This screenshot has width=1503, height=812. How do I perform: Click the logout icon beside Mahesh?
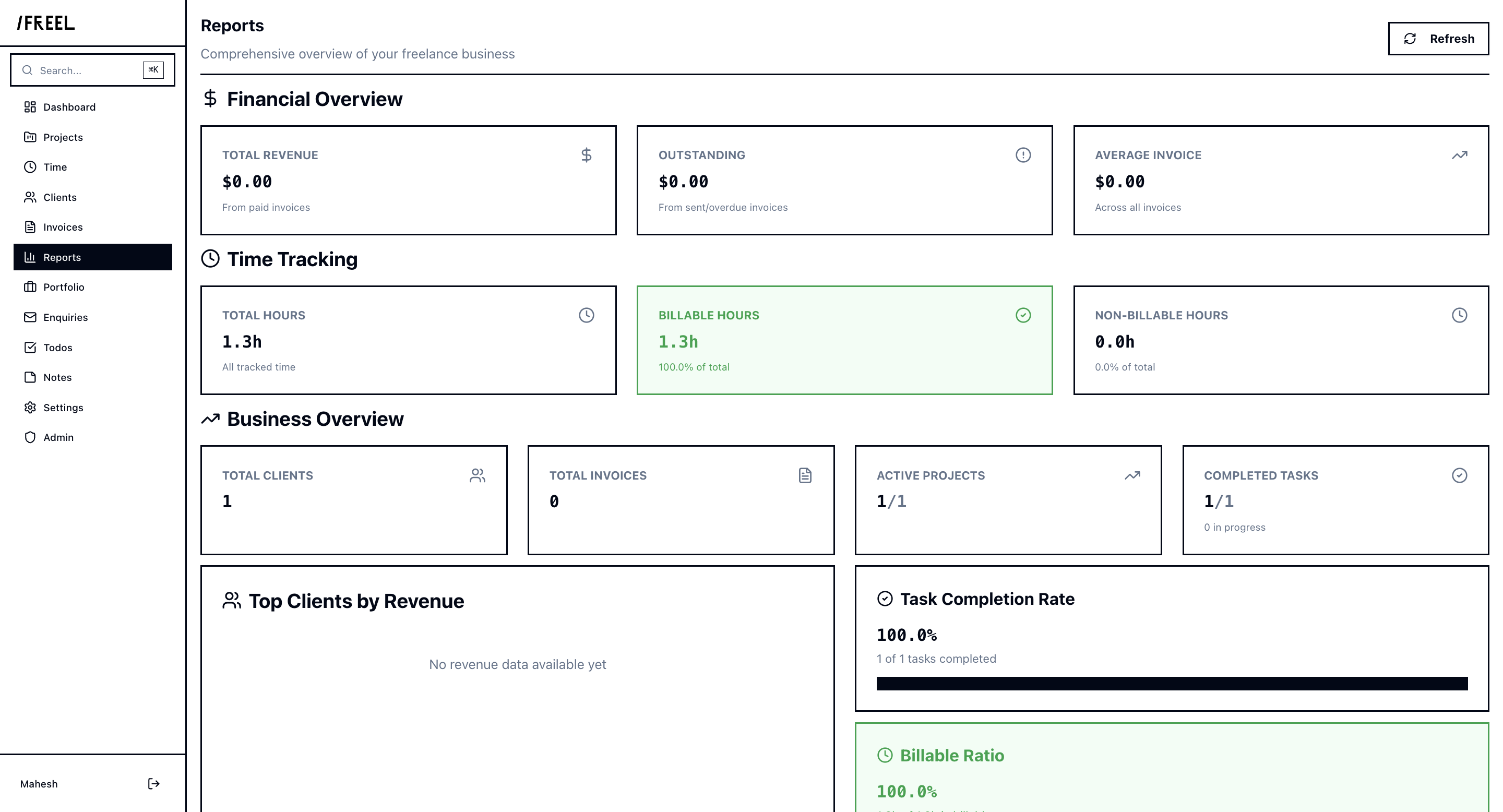(x=153, y=783)
